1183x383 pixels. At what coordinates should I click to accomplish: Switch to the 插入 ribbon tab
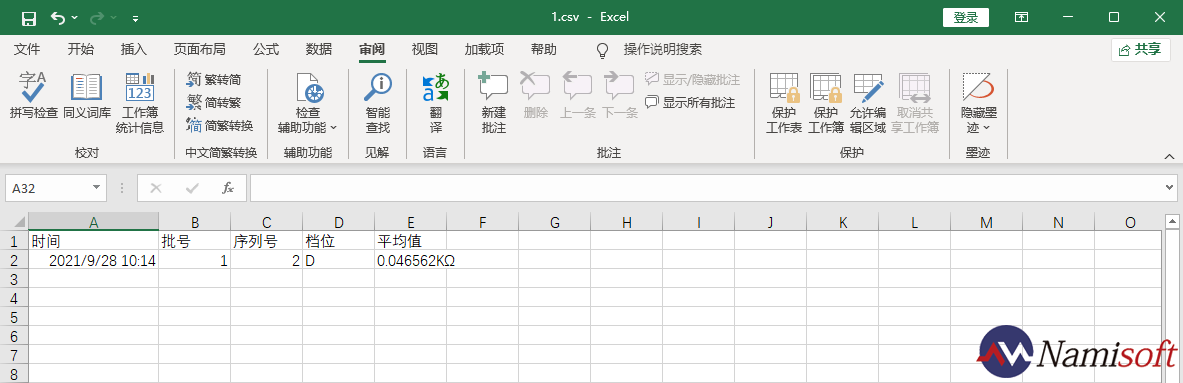pyautogui.click(x=134, y=50)
